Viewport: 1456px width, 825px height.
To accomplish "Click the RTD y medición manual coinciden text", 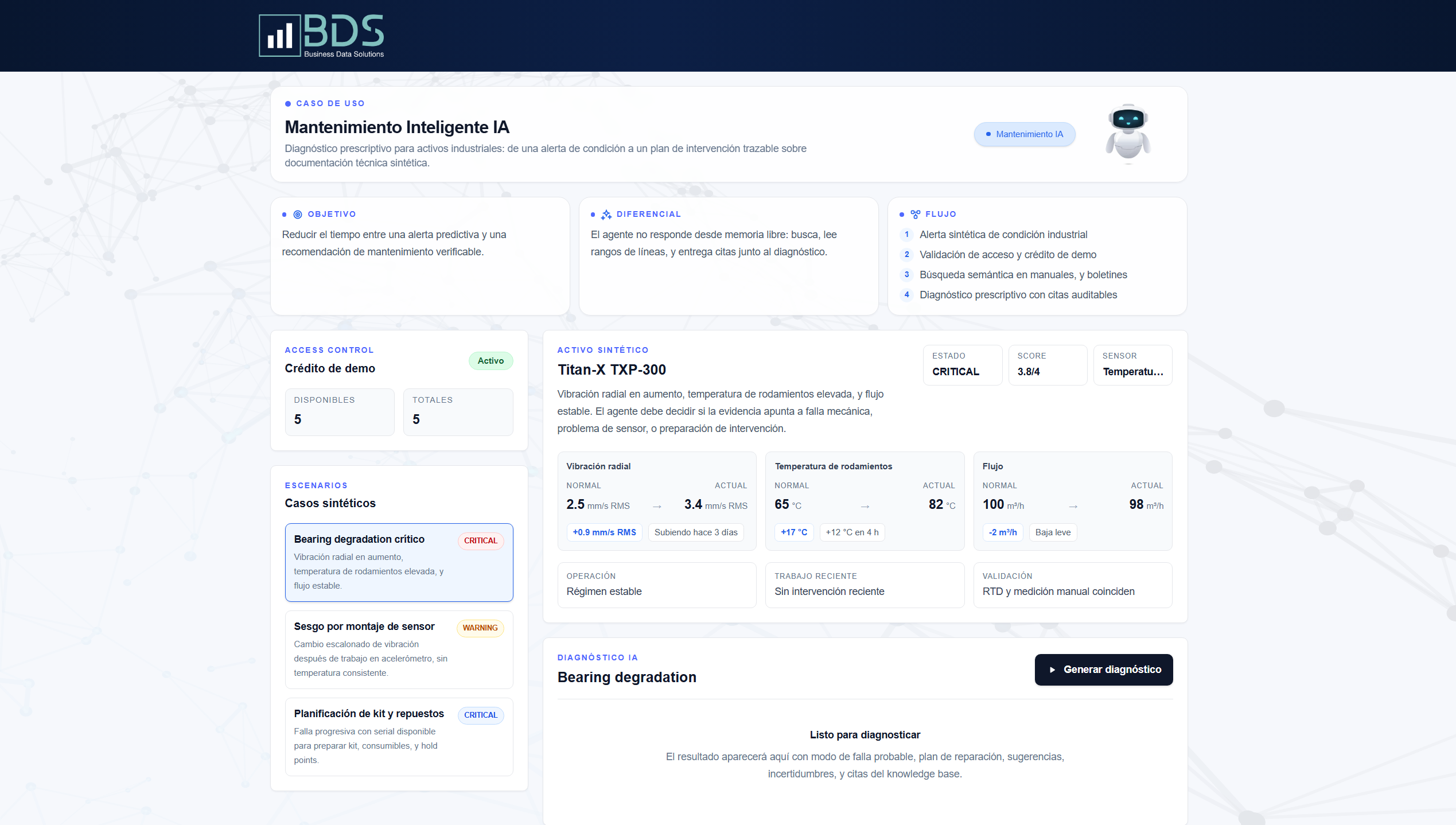I will coord(1058,591).
